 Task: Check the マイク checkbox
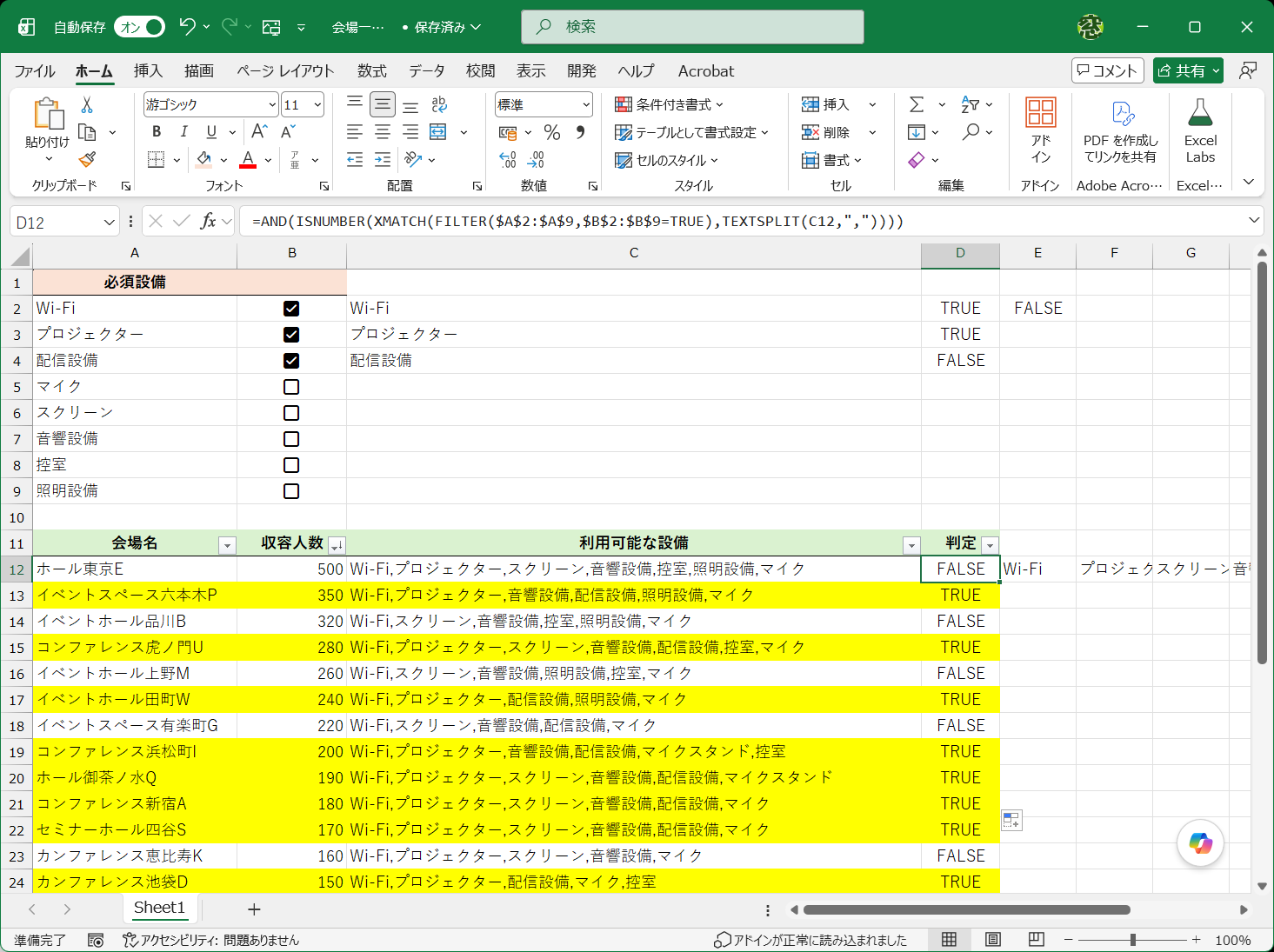coord(291,387)
